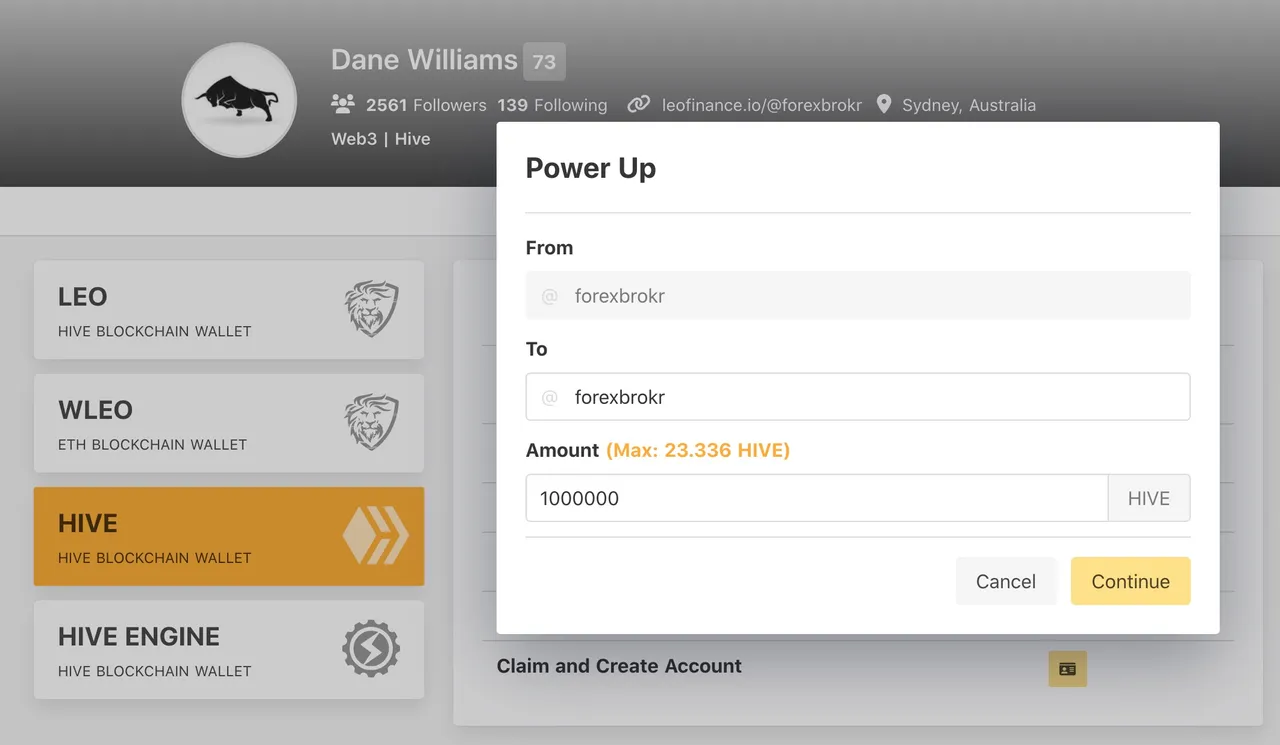The height and width of the screenshot is (745, 1280).
Task: Click the Hive Engine gear icon
Action: point(371,649)
